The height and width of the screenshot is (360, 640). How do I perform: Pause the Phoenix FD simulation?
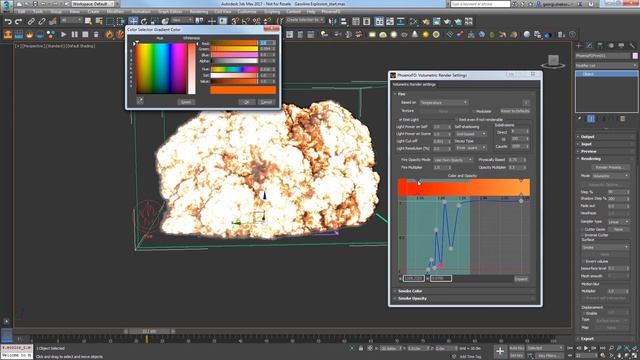(74, 35)
